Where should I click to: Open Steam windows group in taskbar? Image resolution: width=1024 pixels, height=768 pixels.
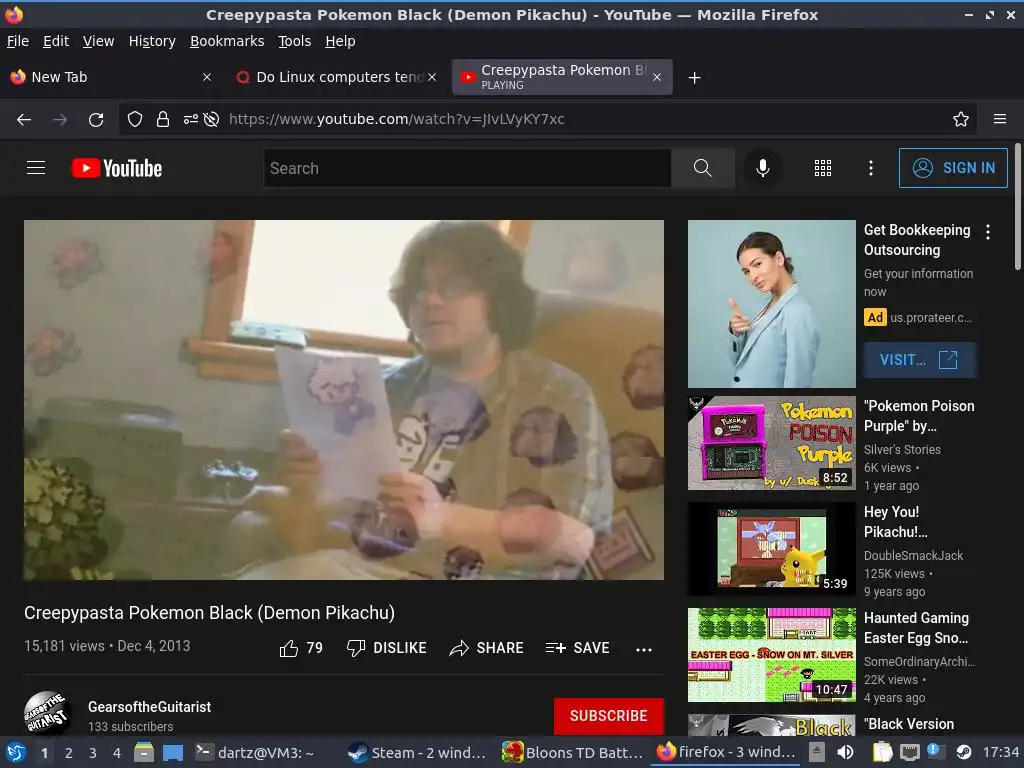click(418, 752)
